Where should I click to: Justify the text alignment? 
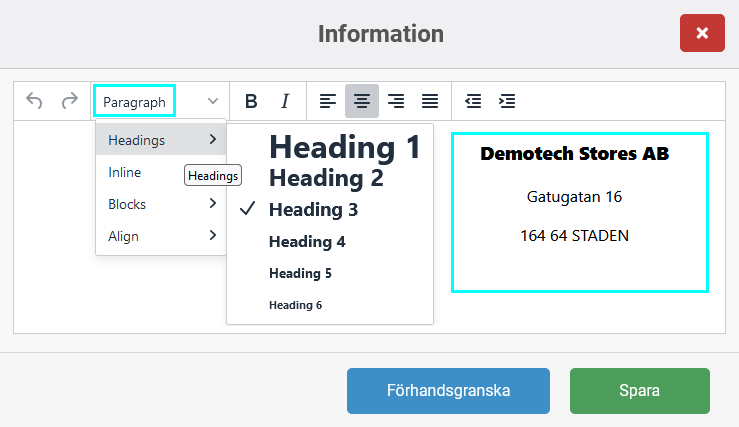pyautogui.click(x=430, y=101)
